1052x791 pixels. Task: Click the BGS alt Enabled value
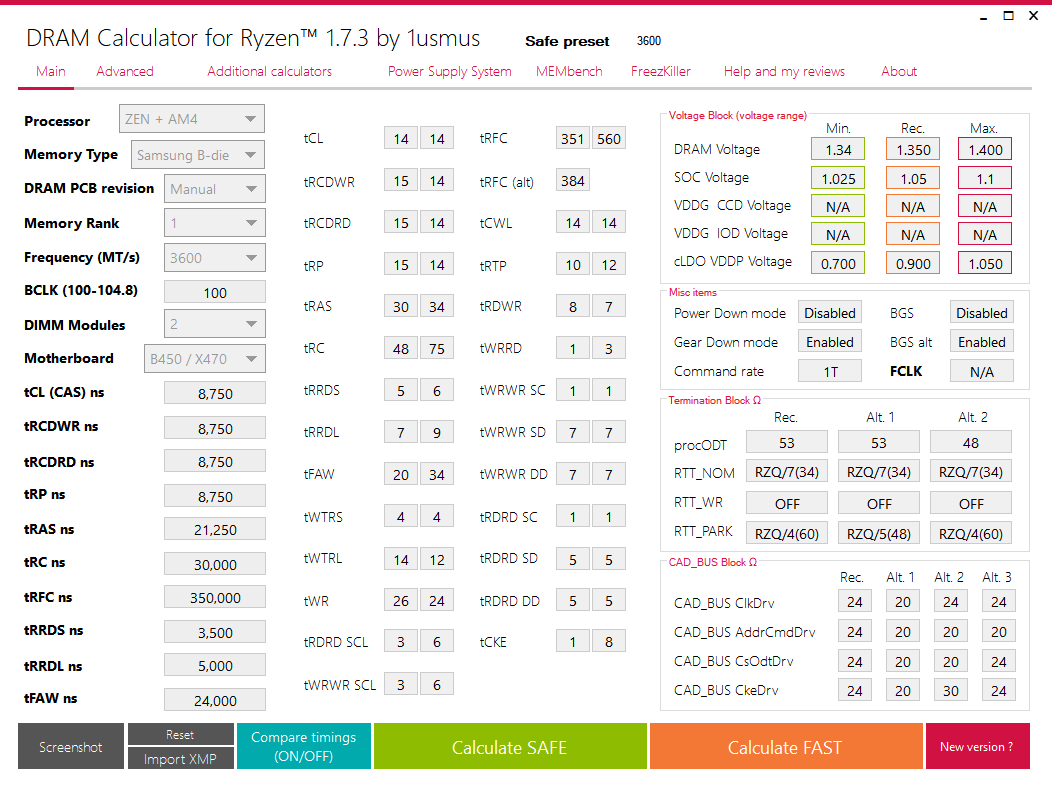tap(982, 341)
